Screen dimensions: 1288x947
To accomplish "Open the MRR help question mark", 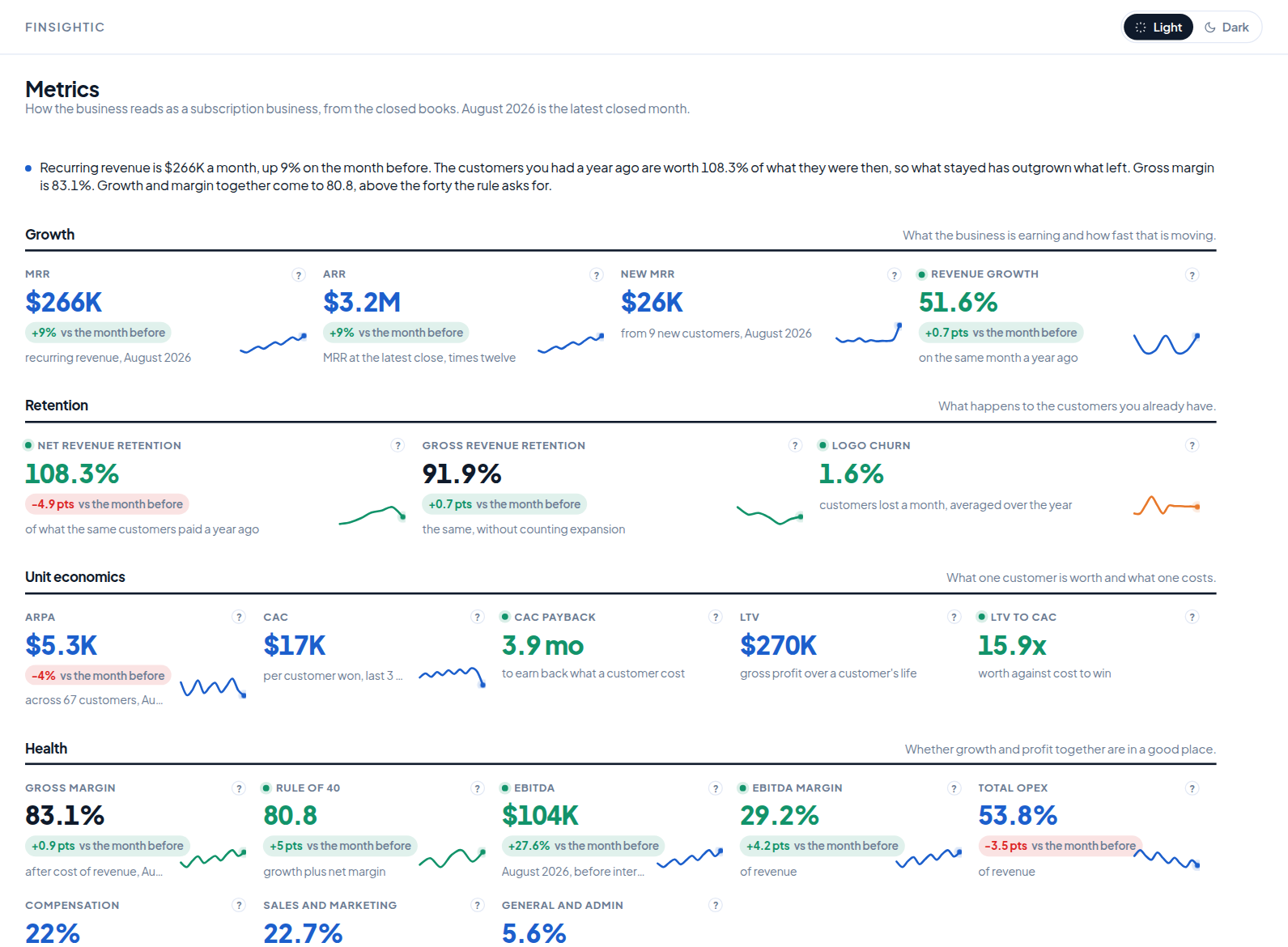I will click(x=299, y=275).
